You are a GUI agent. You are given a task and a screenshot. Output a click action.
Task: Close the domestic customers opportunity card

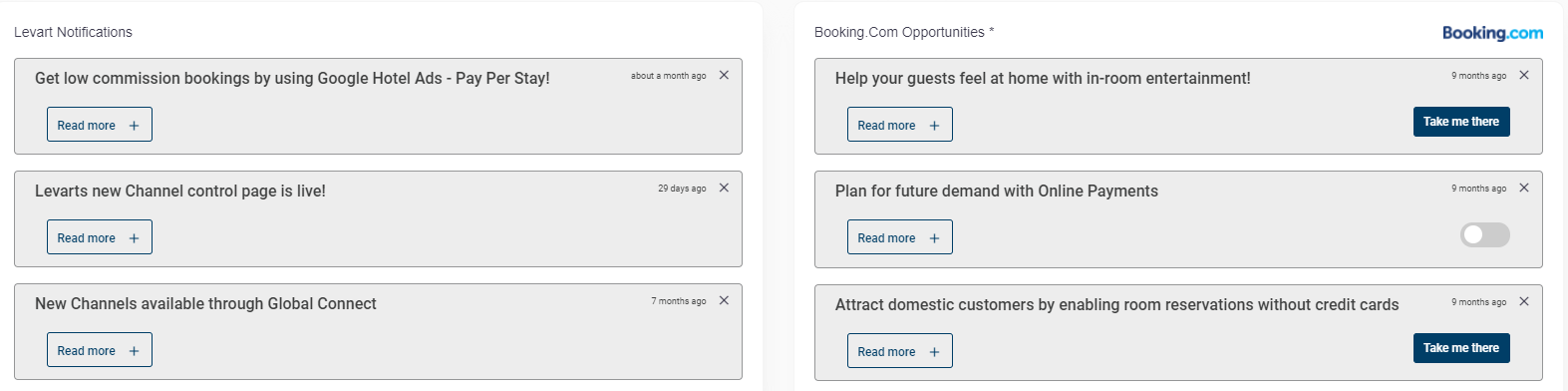1524,301
